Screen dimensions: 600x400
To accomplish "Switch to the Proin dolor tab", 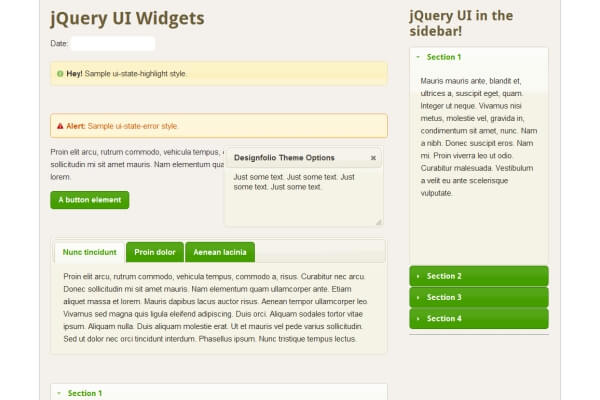I will [x=155, y=252].
